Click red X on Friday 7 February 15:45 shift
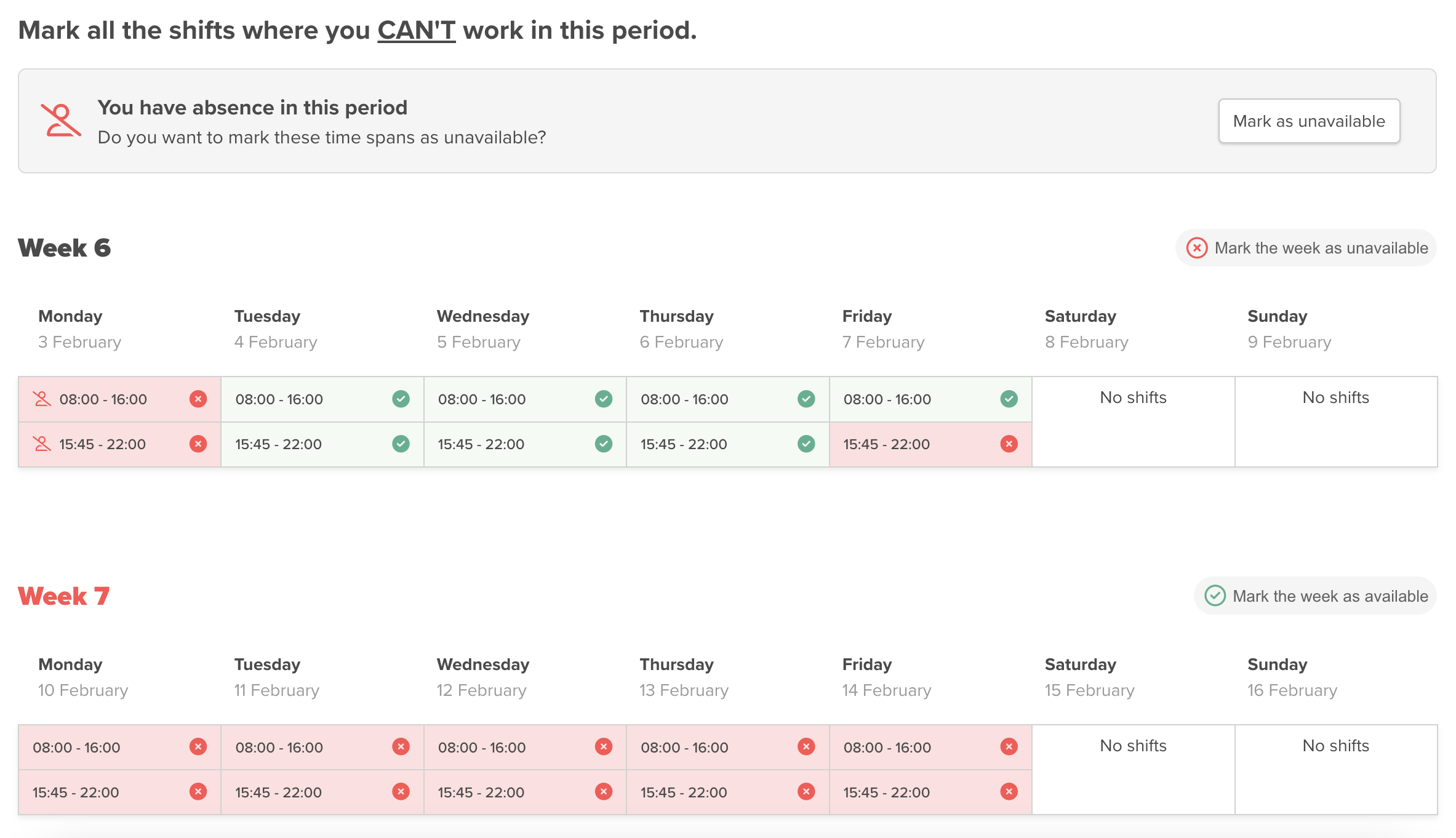Screen dimensions: 1456x838 [x=1009, y=444]
